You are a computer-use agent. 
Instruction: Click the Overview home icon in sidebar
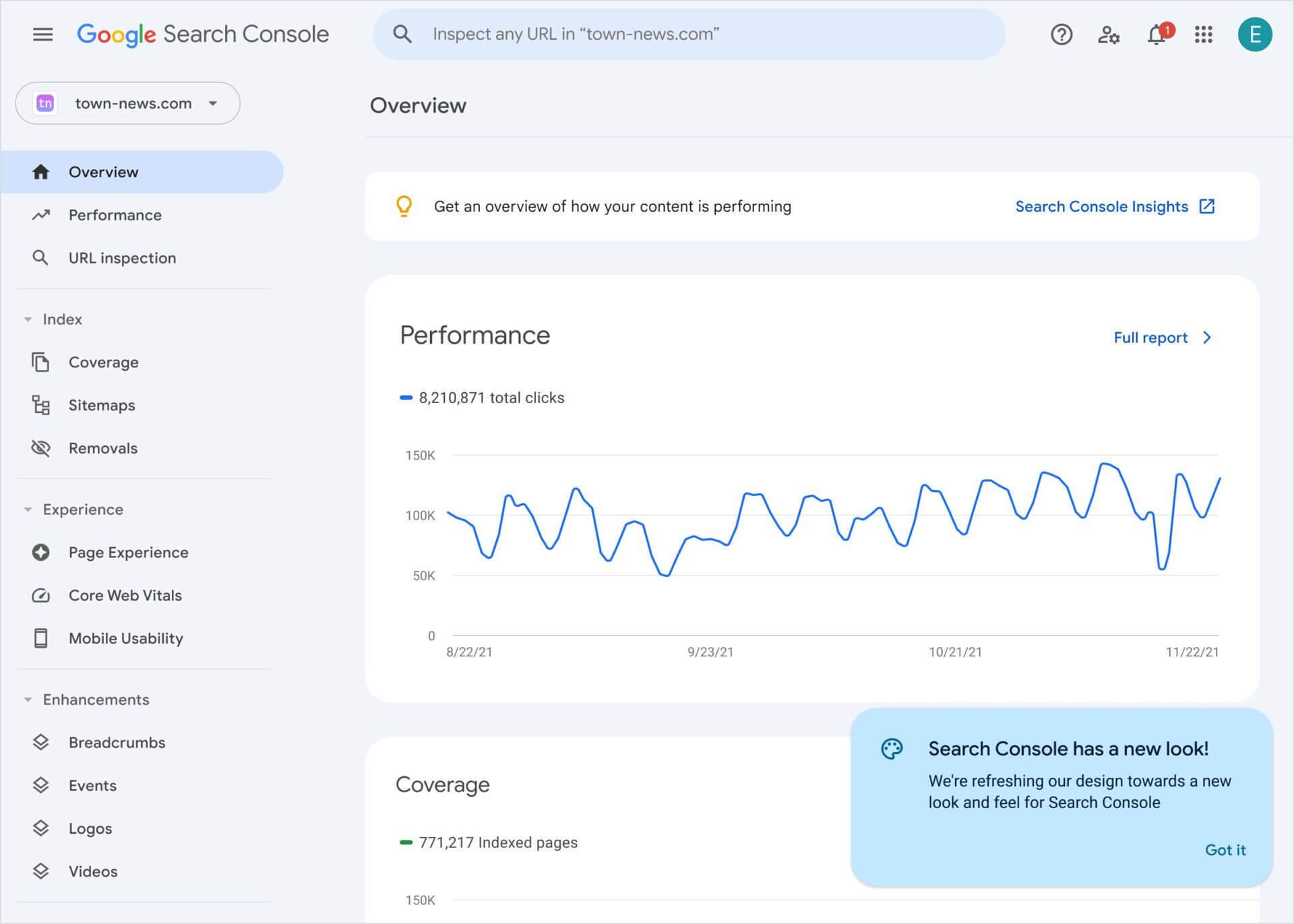pos(40,171)
